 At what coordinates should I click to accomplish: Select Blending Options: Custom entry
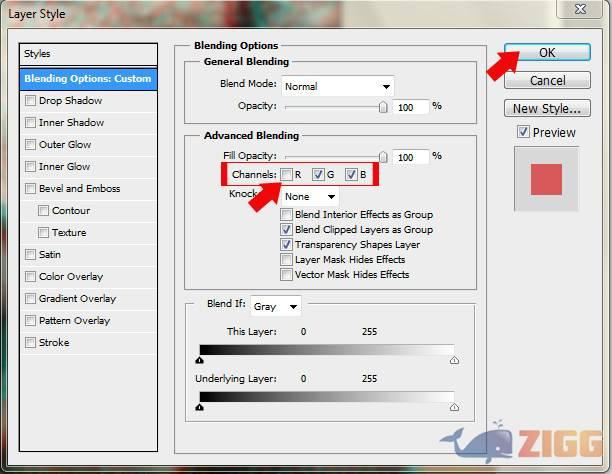[x=88, y=78]
